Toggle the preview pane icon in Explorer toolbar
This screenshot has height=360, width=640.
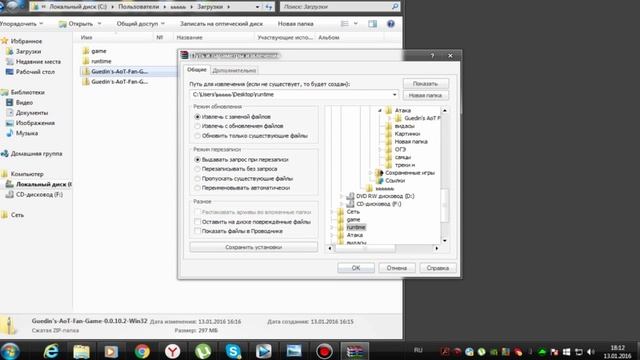[372, 24]
